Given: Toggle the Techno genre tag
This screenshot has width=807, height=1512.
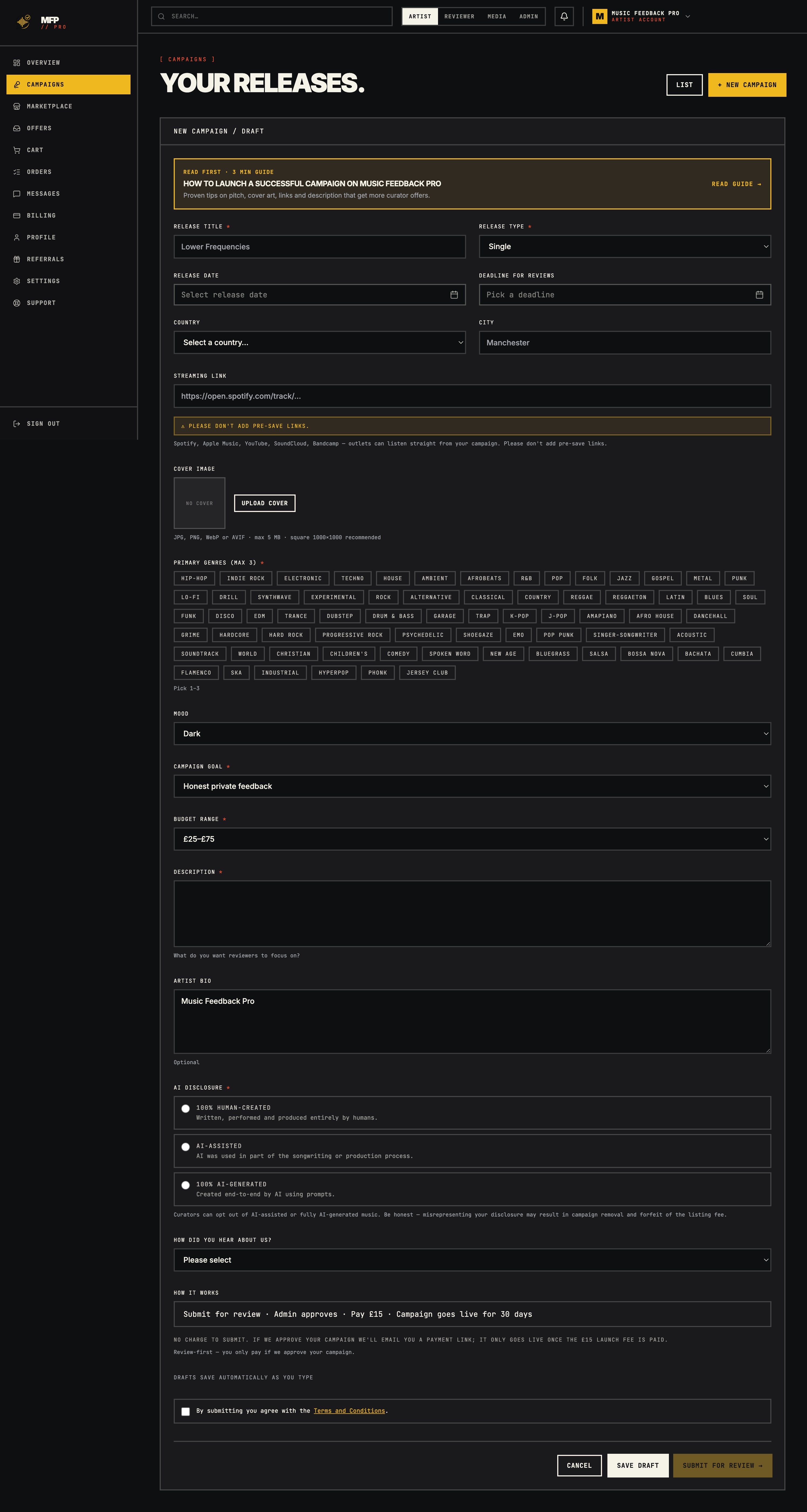Looking at the screenshot, I should (353, 578).
